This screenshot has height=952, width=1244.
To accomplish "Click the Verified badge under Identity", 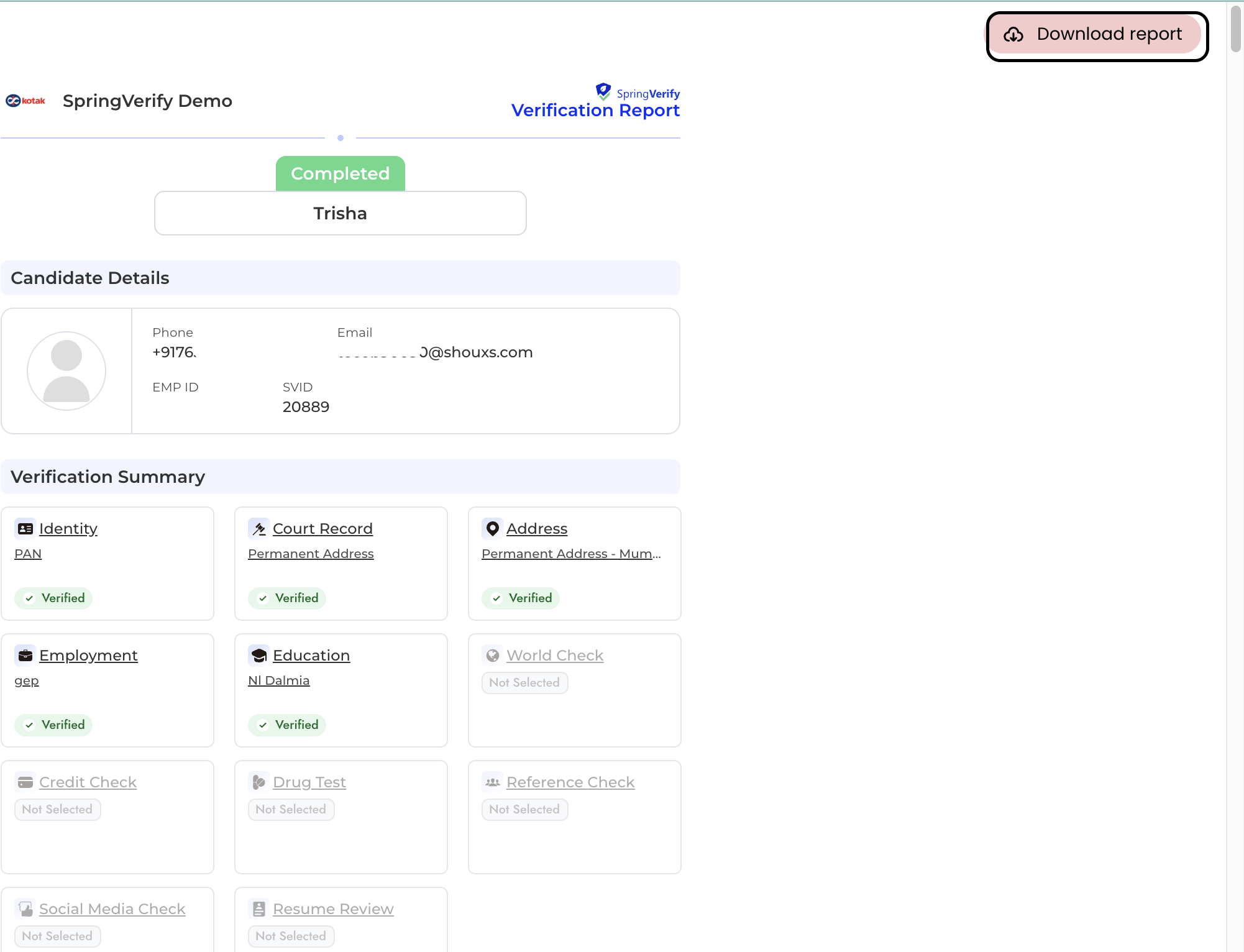I will (53, 598).
